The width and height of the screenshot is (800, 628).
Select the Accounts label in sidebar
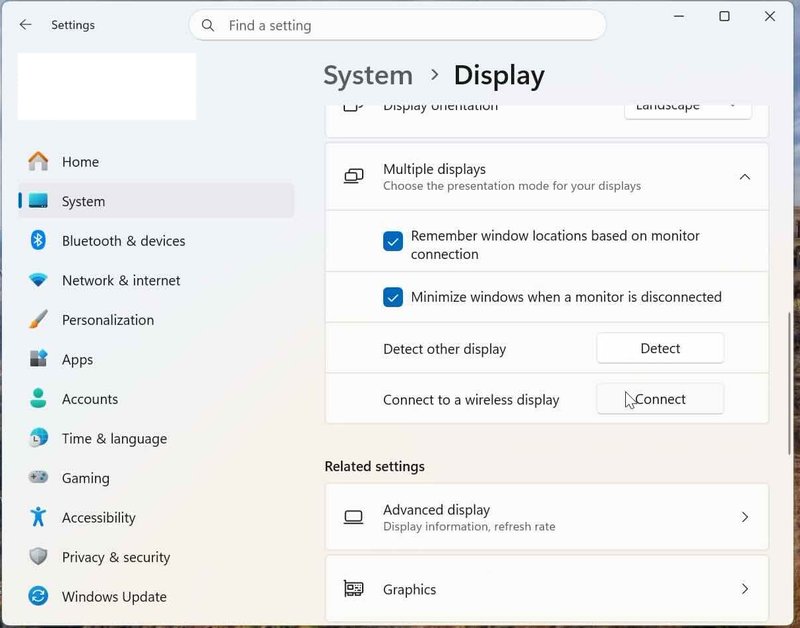pyautogui.click(x=90, y=399)
